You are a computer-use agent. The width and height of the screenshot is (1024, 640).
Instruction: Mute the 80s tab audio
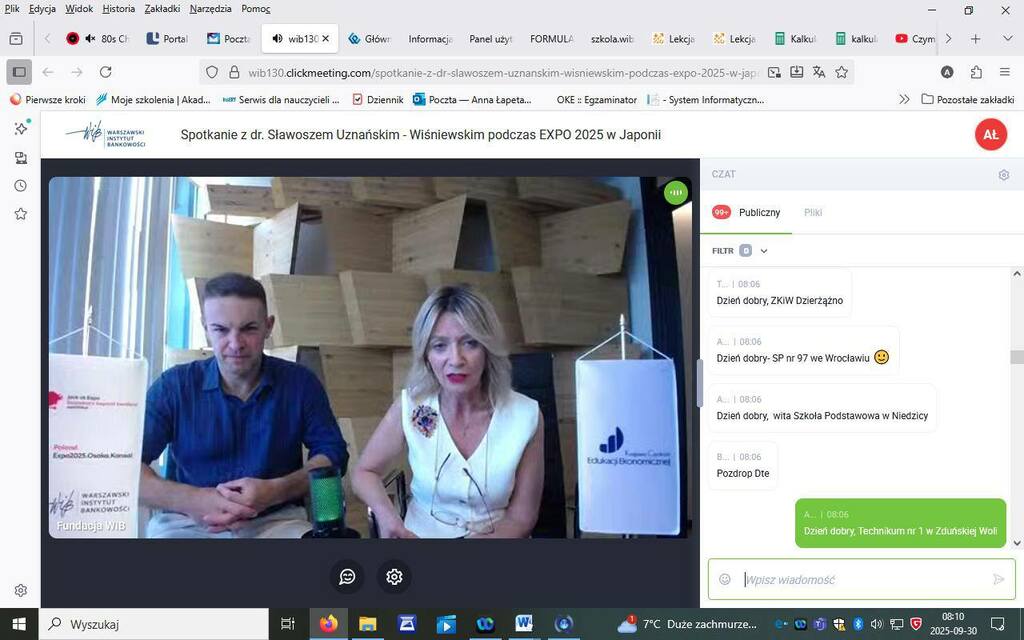click(x=90, y=39)
